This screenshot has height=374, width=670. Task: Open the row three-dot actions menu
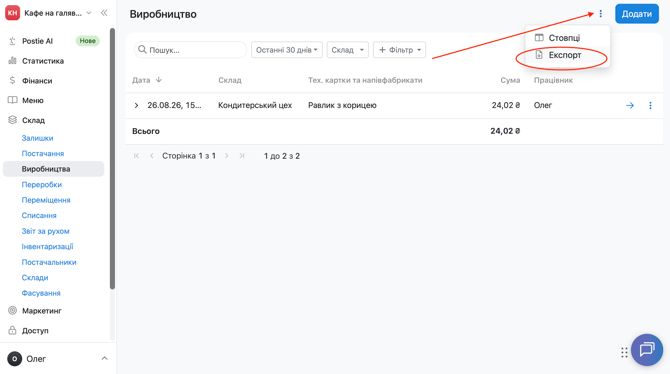click(x=650, y=105)
